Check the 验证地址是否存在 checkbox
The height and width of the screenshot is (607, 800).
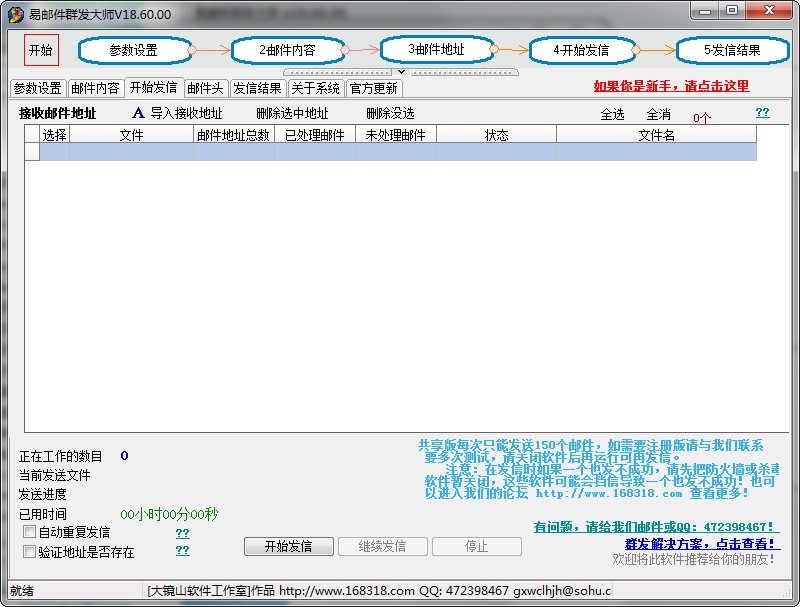[30, 551]
